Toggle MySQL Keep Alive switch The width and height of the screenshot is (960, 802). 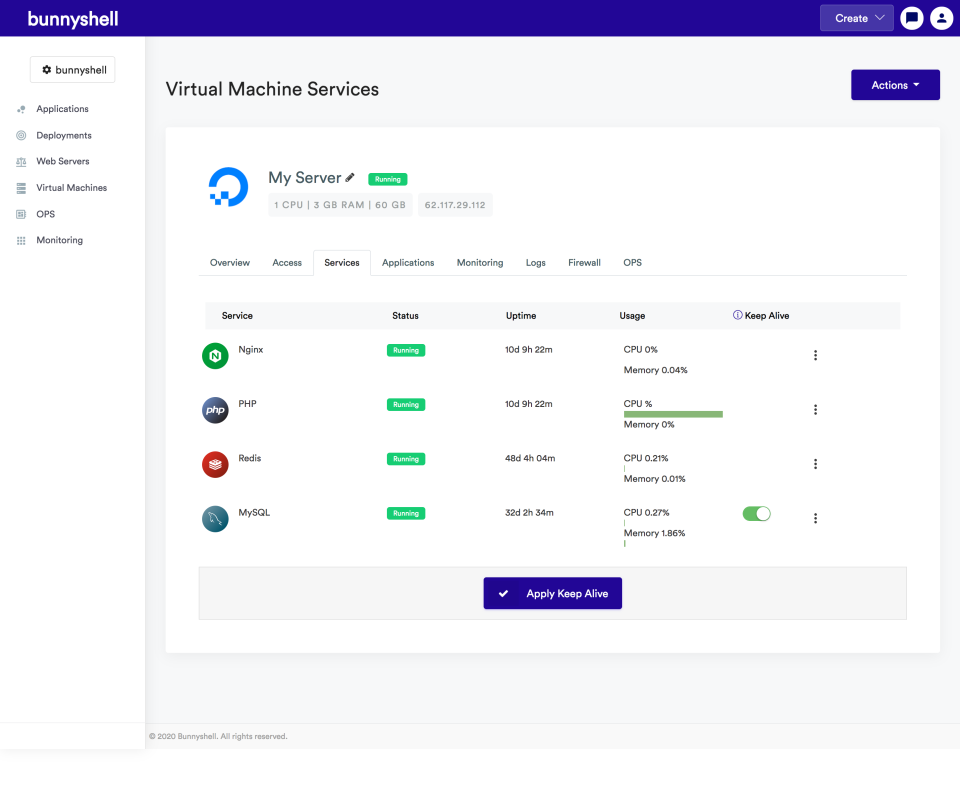tap(757, 514)
